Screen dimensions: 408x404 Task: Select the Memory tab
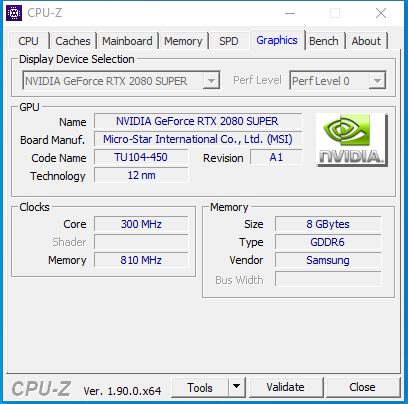coord(183,41)
